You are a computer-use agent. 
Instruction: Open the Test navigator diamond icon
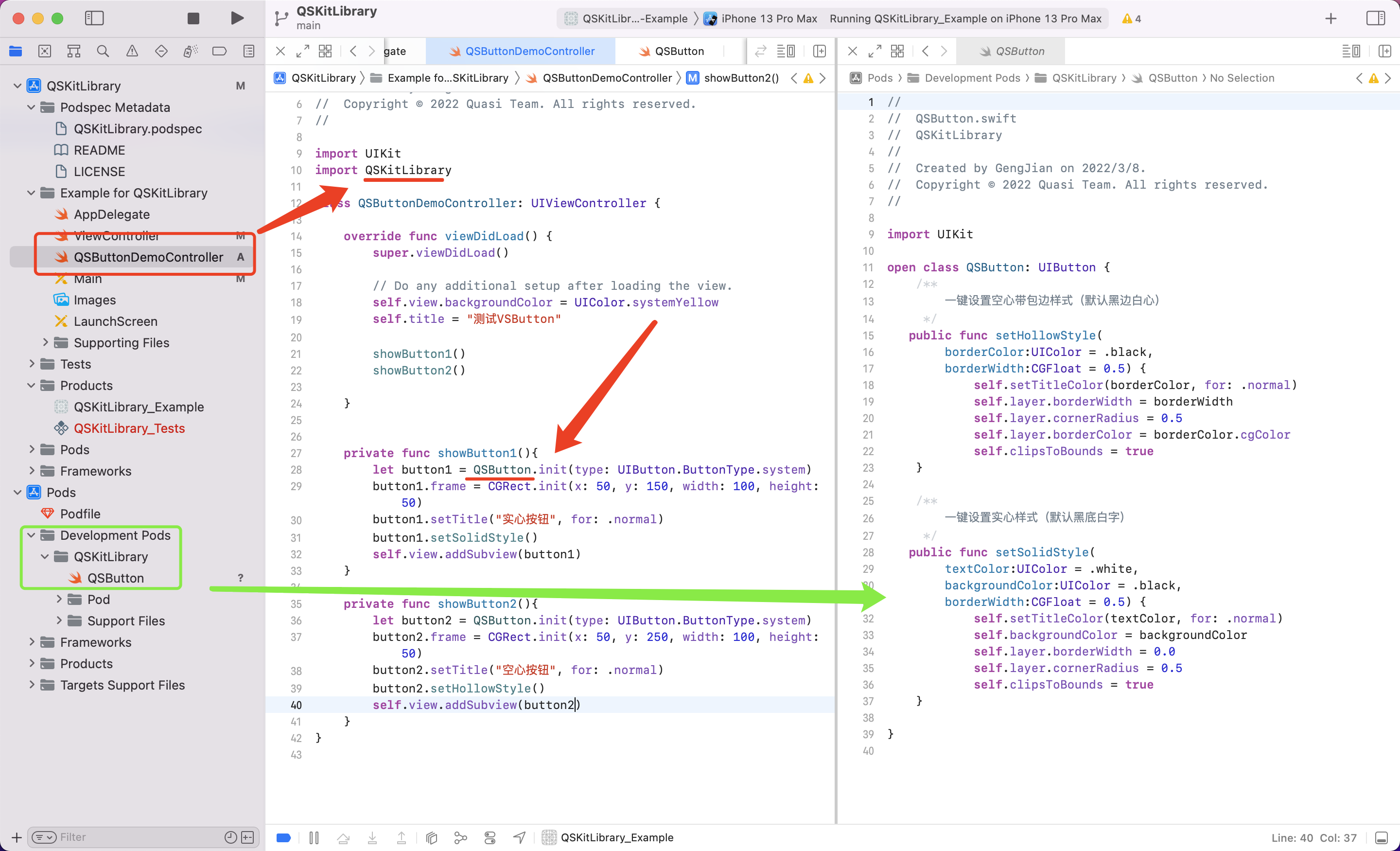pyautogui.click(x=161, y=51)
